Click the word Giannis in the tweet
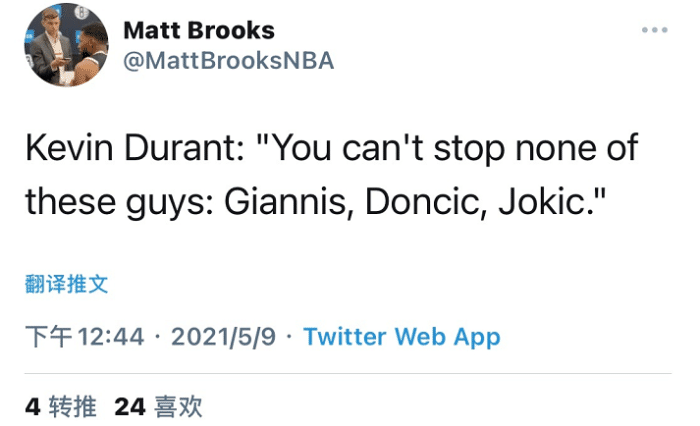 coord(282,201)
